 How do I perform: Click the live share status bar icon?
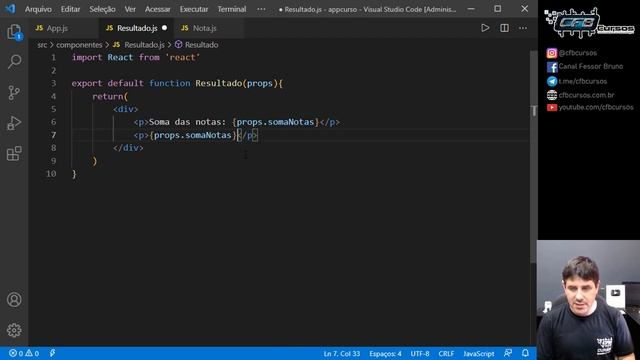53,353
